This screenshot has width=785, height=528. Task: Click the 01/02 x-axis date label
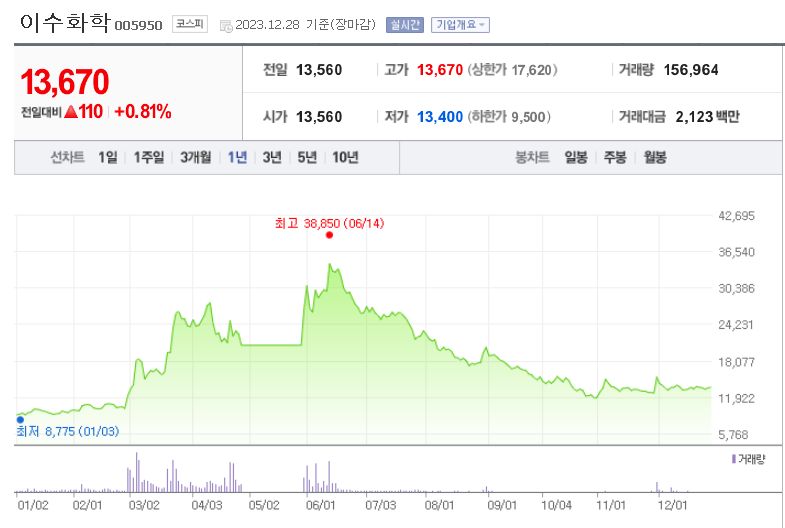(x=33, y=505)
